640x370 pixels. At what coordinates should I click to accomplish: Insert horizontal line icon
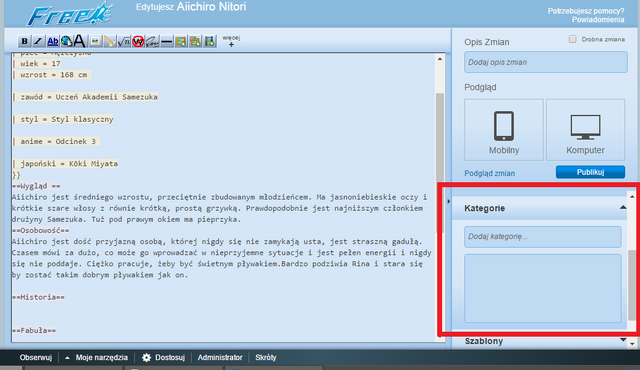click(167, 41)
